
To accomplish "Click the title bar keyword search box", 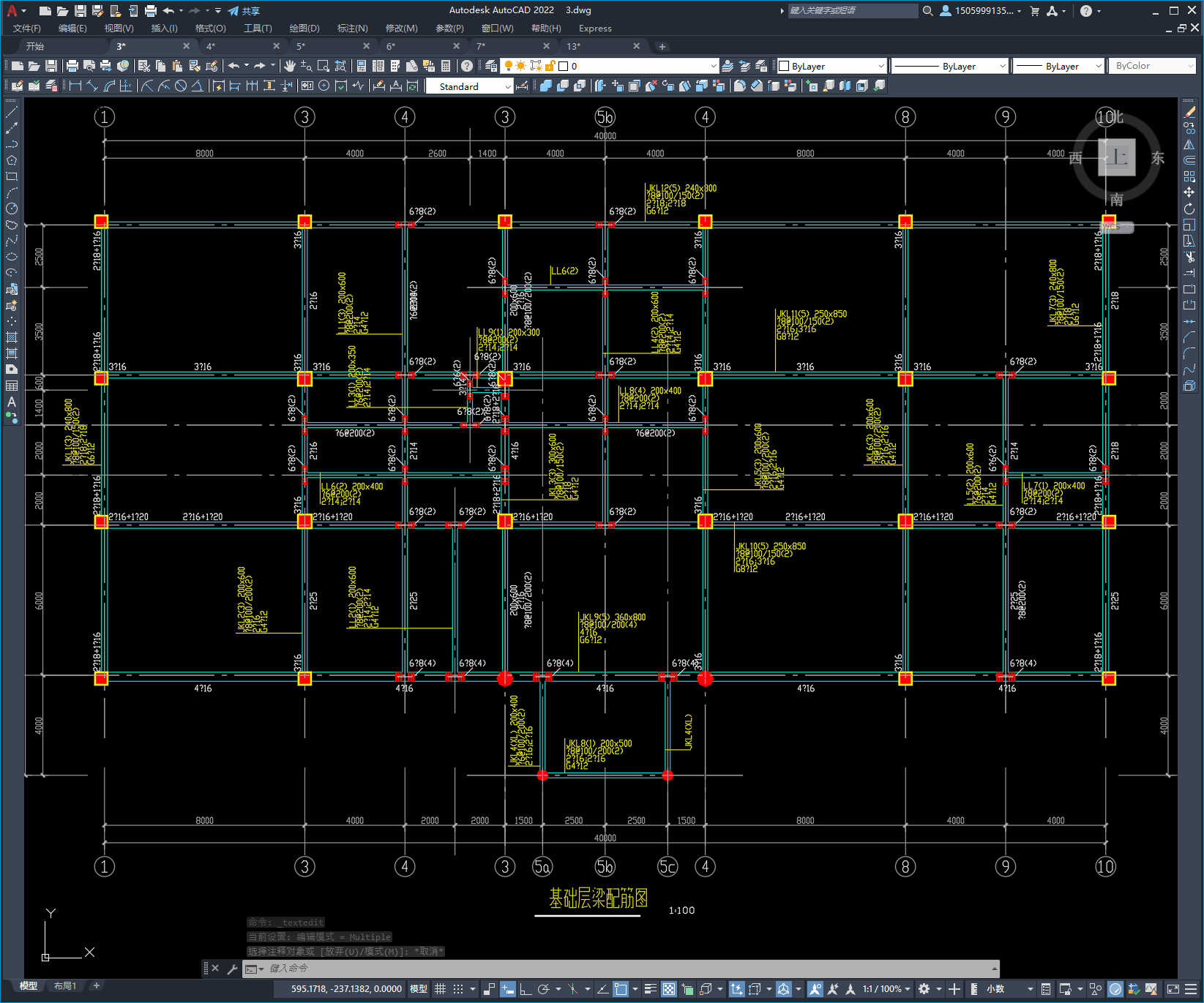I will pyautogui.click(x=853, y=11).
